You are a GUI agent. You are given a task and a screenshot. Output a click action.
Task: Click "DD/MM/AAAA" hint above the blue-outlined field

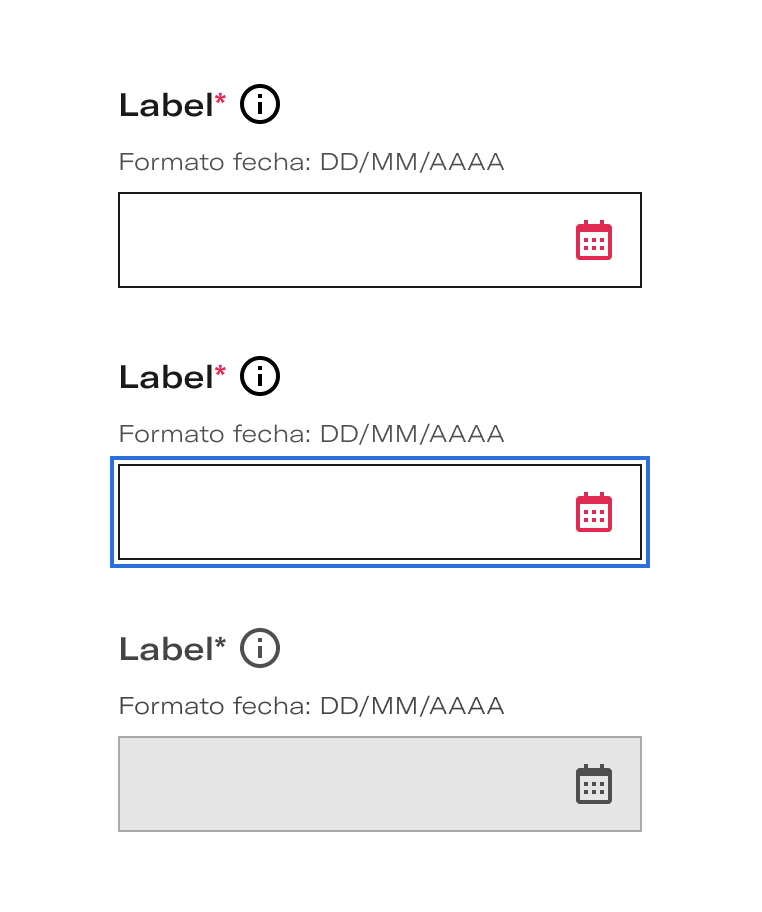[x=412, y=434]
